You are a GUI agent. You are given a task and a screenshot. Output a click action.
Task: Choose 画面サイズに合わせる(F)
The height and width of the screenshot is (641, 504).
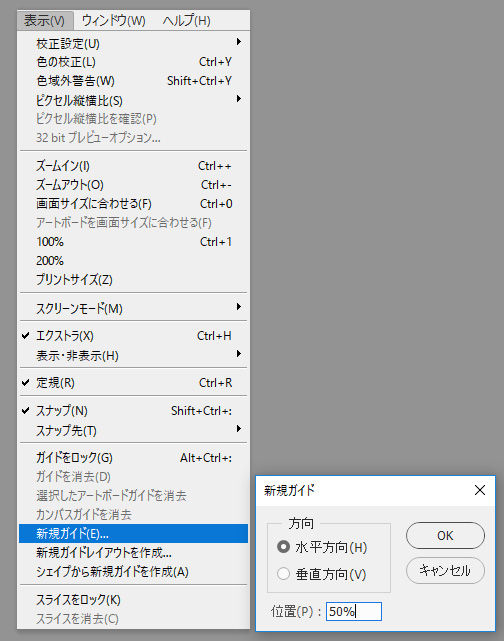pos(133,204)
